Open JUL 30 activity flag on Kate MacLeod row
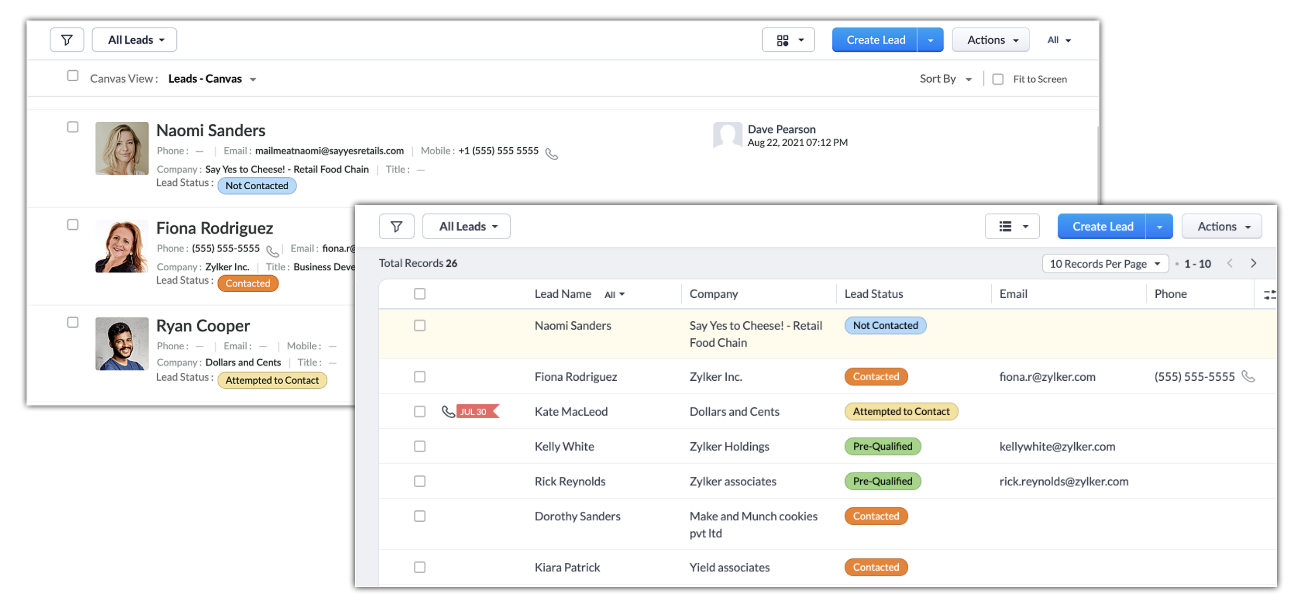Viewport: 1290px width, 616px height. pyautogui.click(x=477, y=412)
